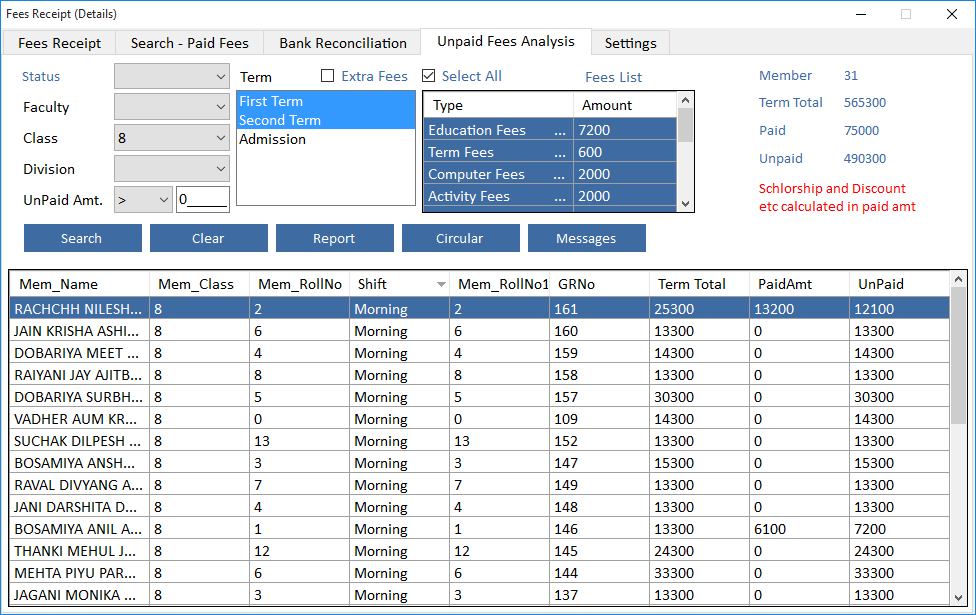
Task: Sort by the Mem_RollNo1 column header
Action: click(500, 284)
